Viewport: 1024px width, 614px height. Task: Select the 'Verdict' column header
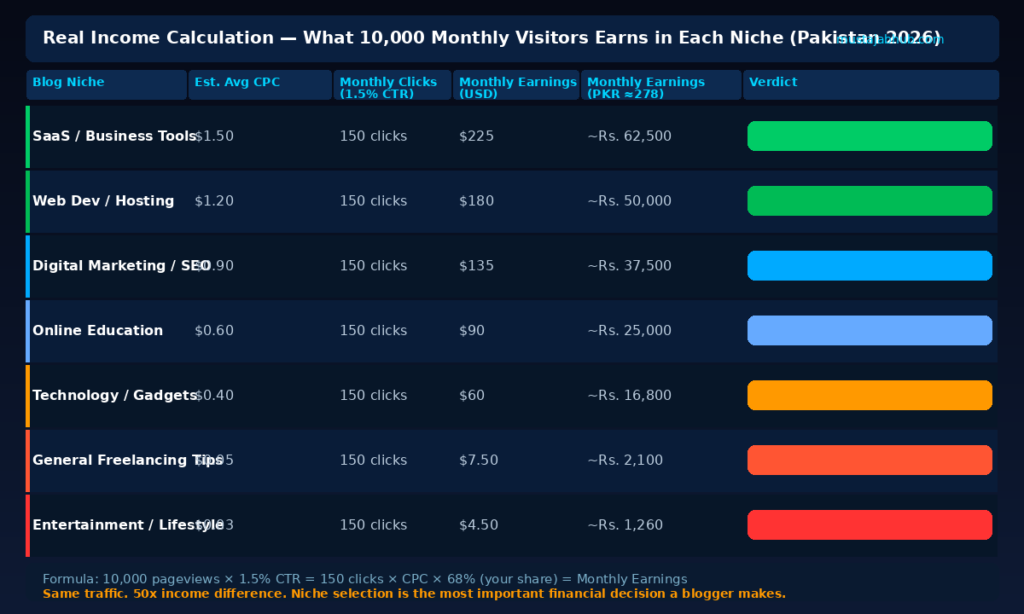point(871,84)
